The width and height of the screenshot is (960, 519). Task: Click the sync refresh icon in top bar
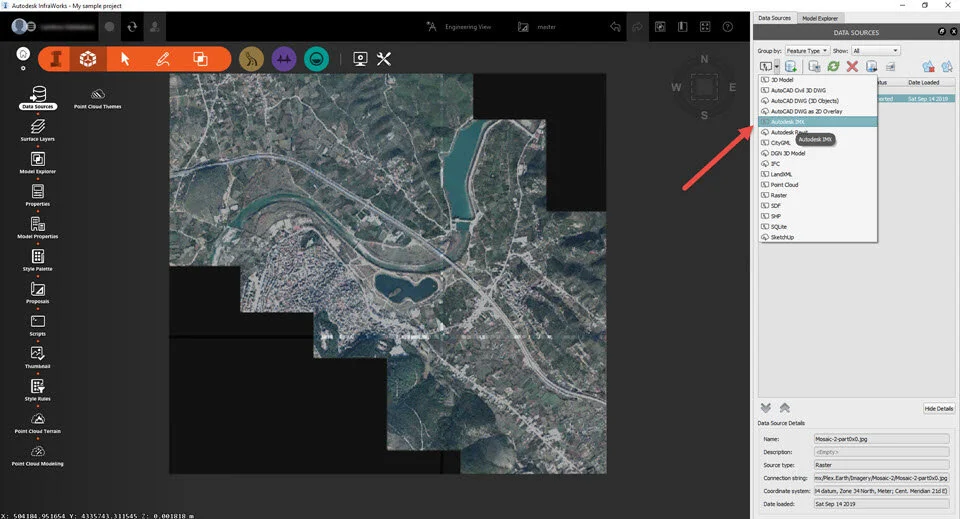(132, 27)
